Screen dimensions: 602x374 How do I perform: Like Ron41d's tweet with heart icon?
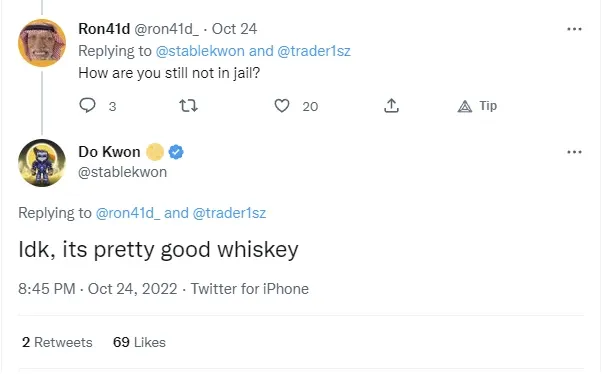(x=282, y=106)
